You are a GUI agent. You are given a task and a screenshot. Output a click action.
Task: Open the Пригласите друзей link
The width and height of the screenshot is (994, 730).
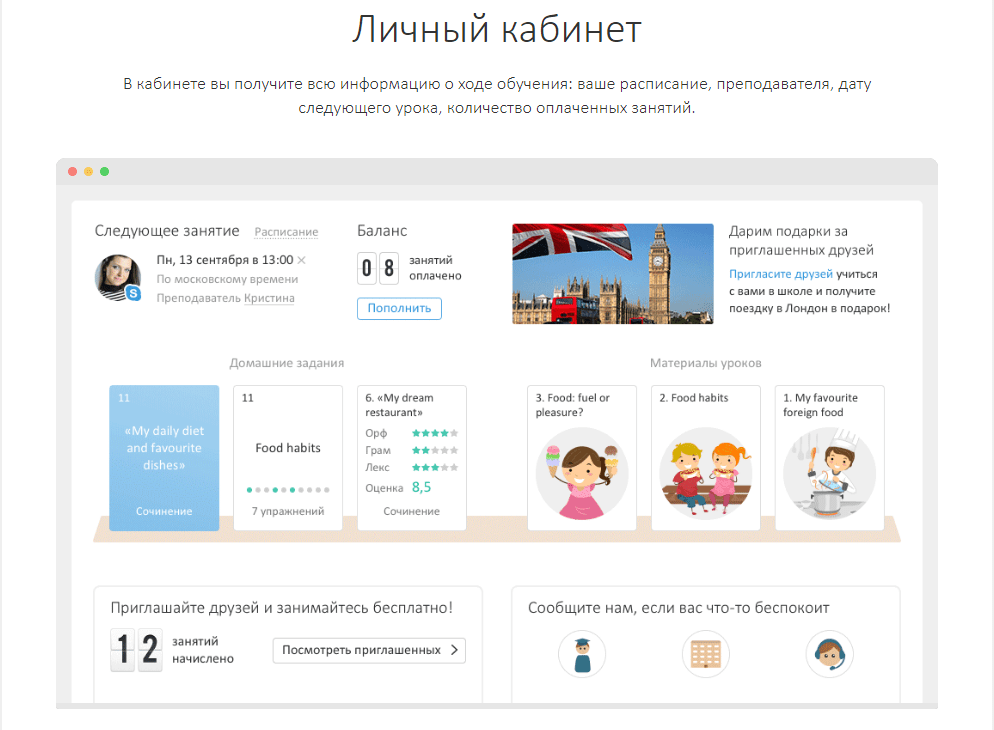[x=767, y=274]
